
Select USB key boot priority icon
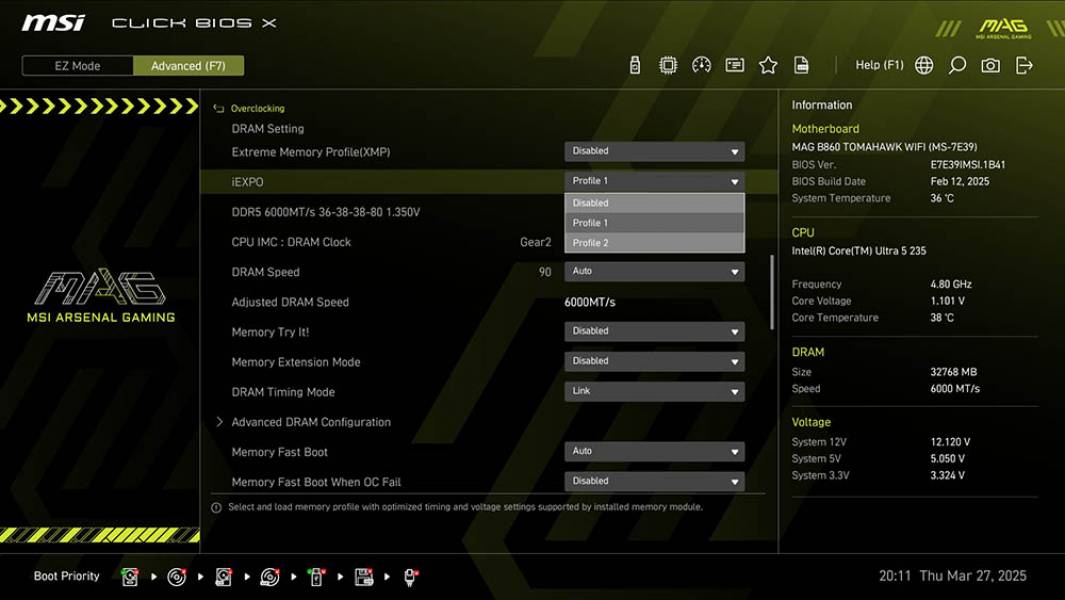tap(316, 577)
